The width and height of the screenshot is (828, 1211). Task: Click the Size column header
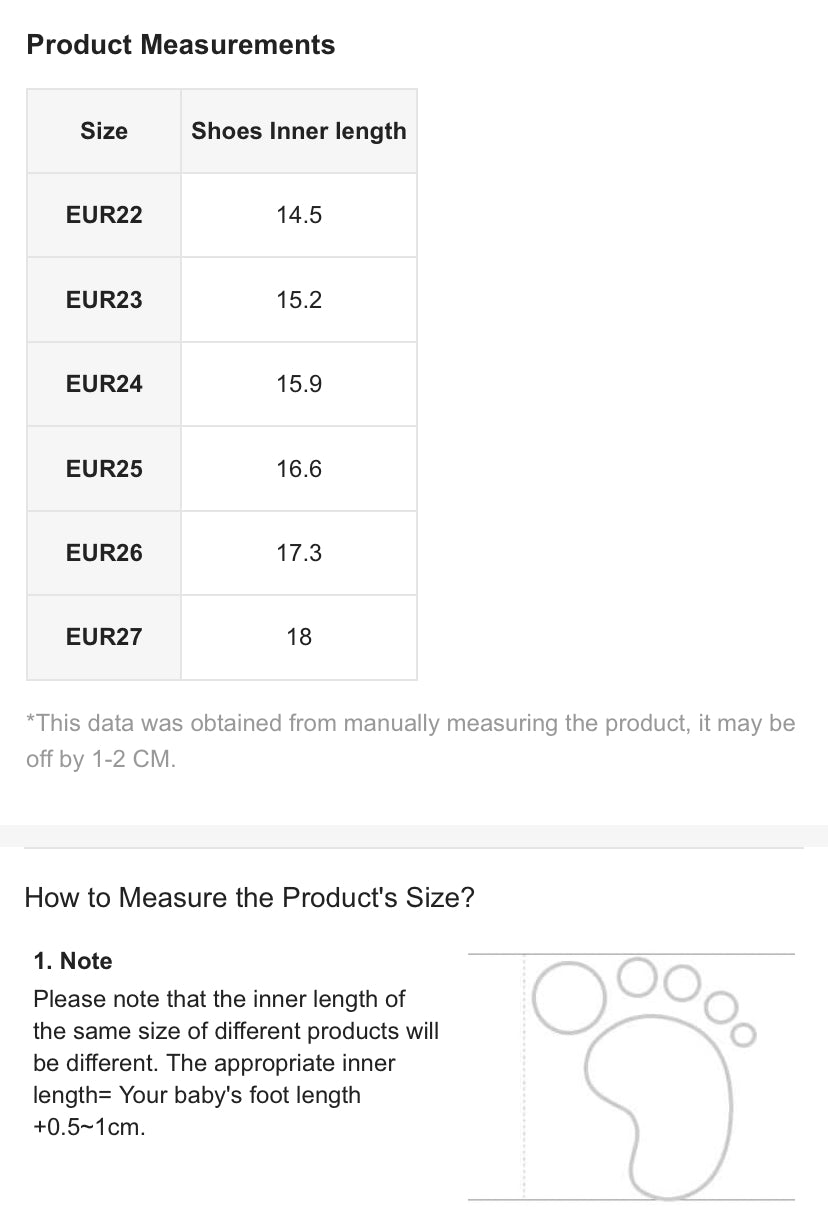tap(104, 131)
